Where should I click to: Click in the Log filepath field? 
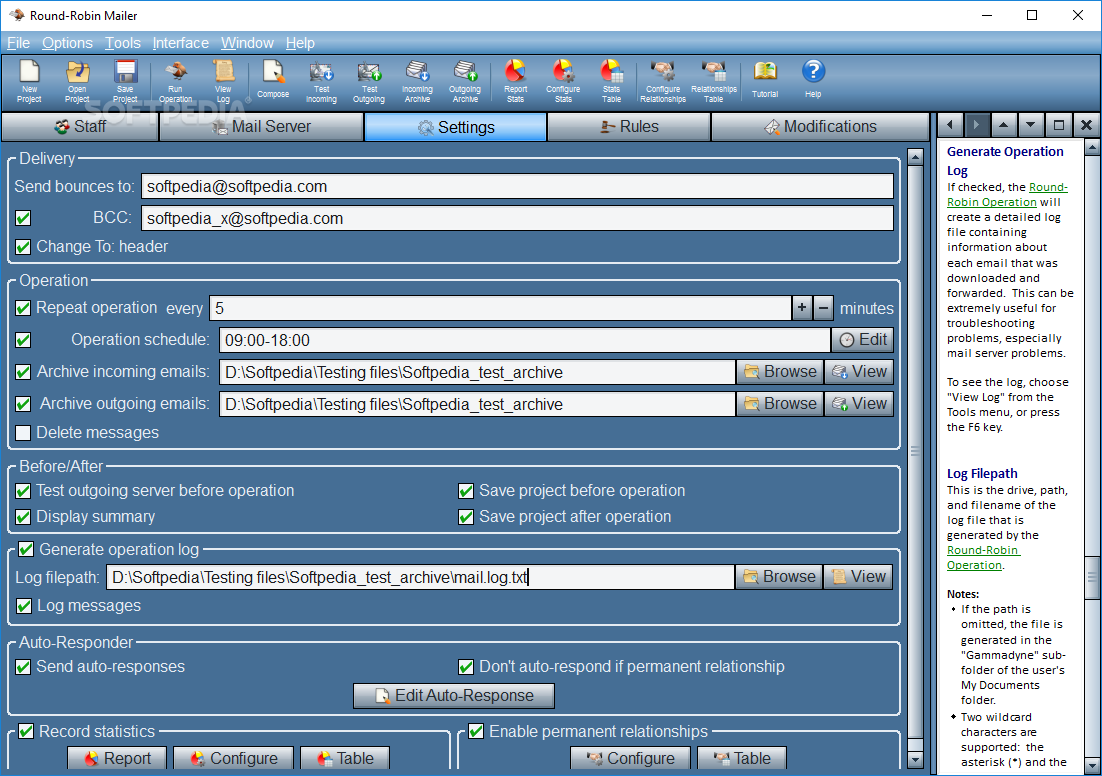click(420, 577)
